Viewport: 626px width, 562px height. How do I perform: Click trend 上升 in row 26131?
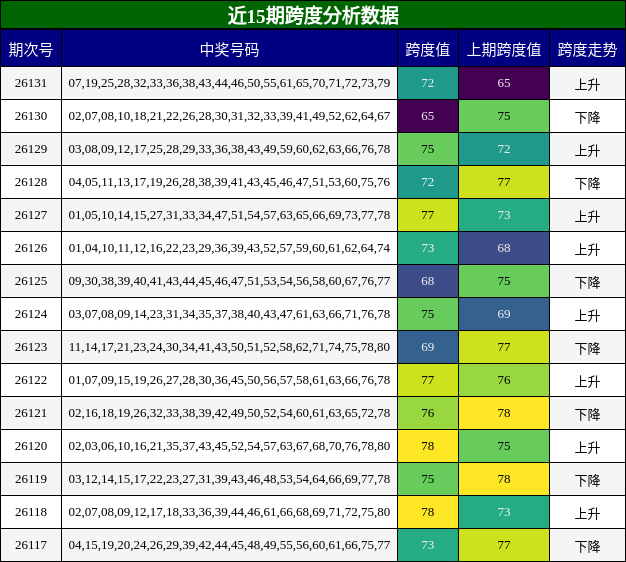pos(587,85)
